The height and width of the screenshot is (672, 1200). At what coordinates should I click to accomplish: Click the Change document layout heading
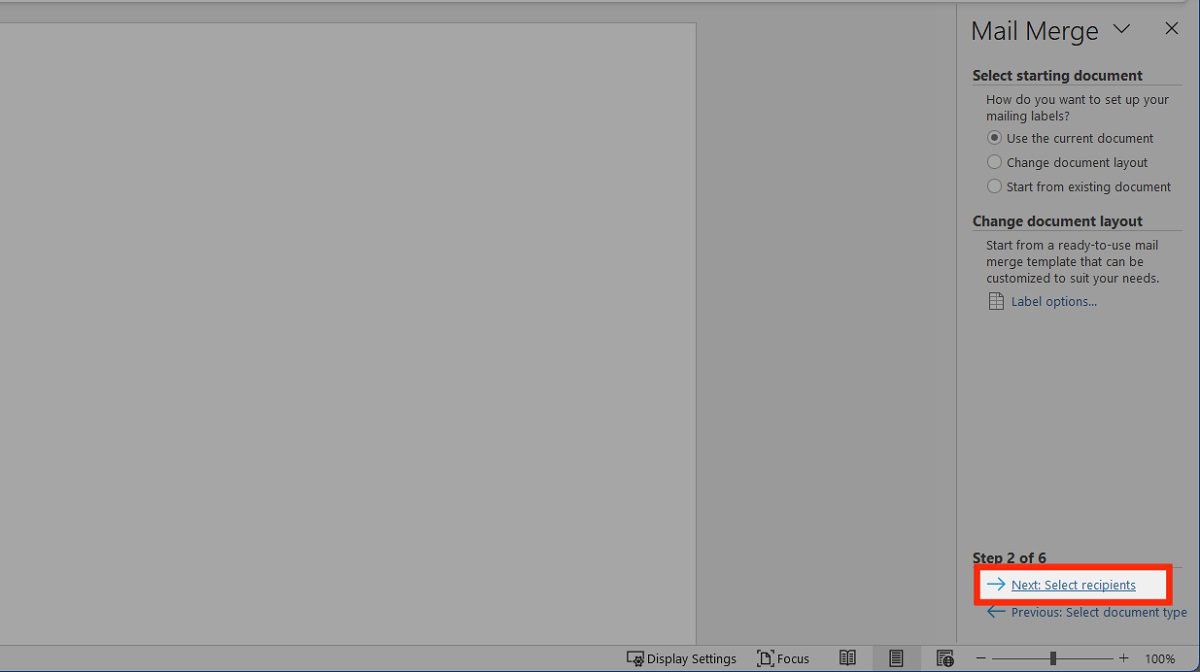coord(1057,221)
